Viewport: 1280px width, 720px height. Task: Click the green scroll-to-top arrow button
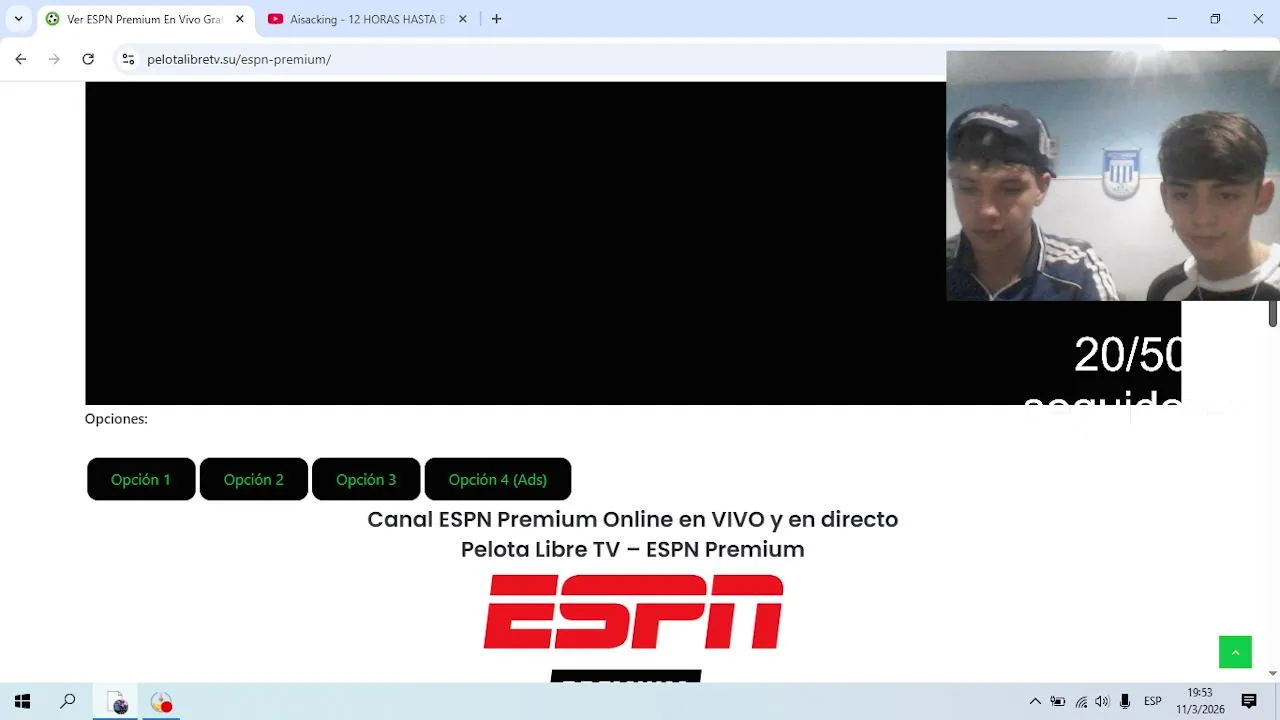pyautogui.click(x=1235, y=652)
